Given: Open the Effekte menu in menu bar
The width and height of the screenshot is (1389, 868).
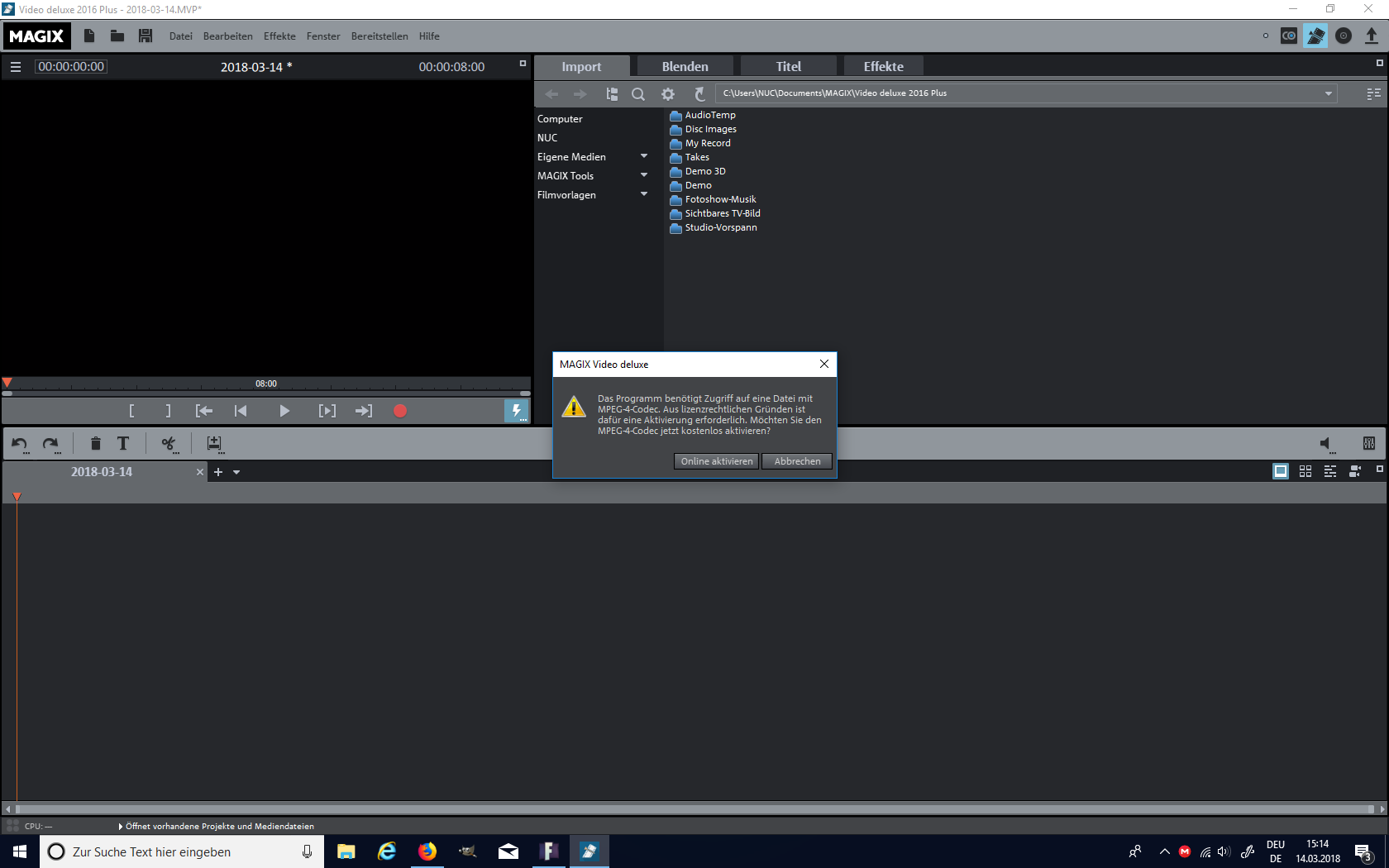Looking at the screenshot, I should click(x=279, y=36).
